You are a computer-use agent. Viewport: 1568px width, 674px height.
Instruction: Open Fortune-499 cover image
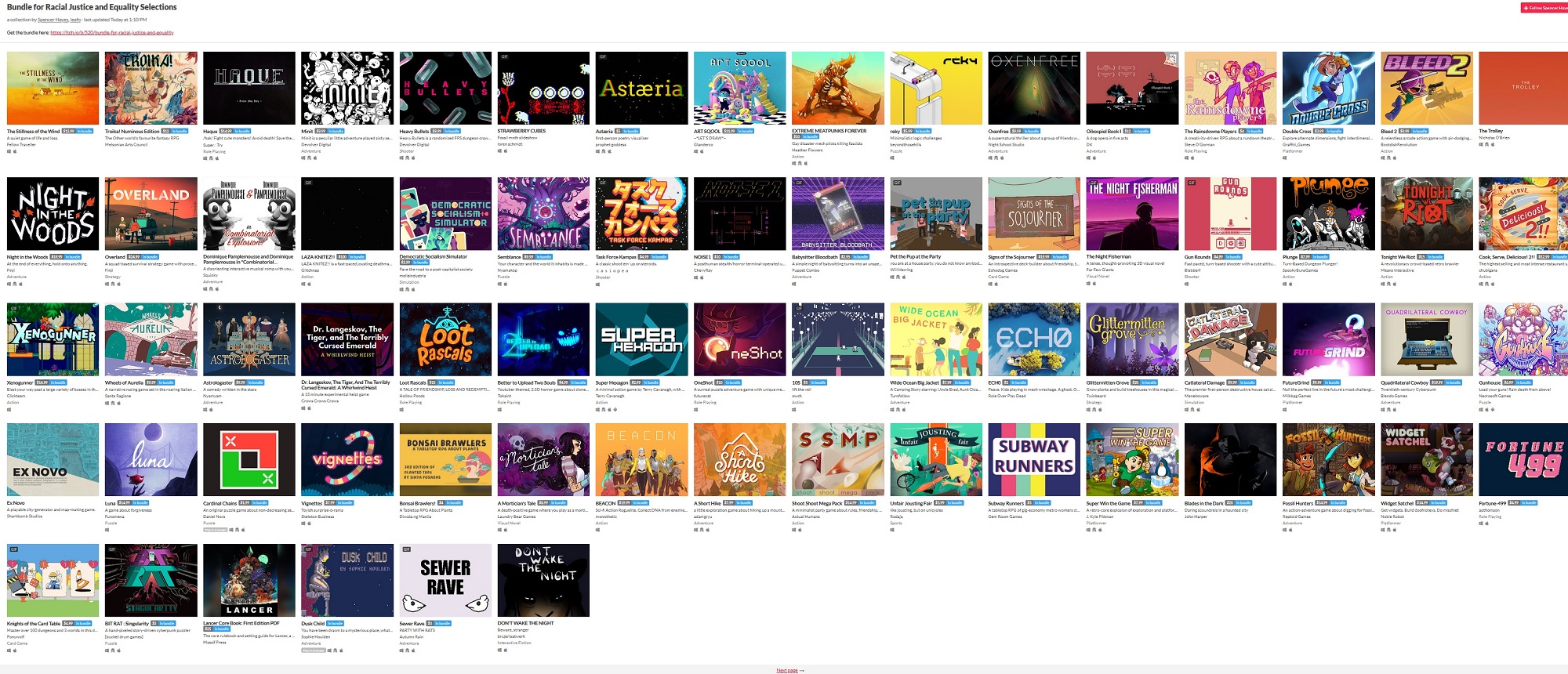[x=1523, y=460]
